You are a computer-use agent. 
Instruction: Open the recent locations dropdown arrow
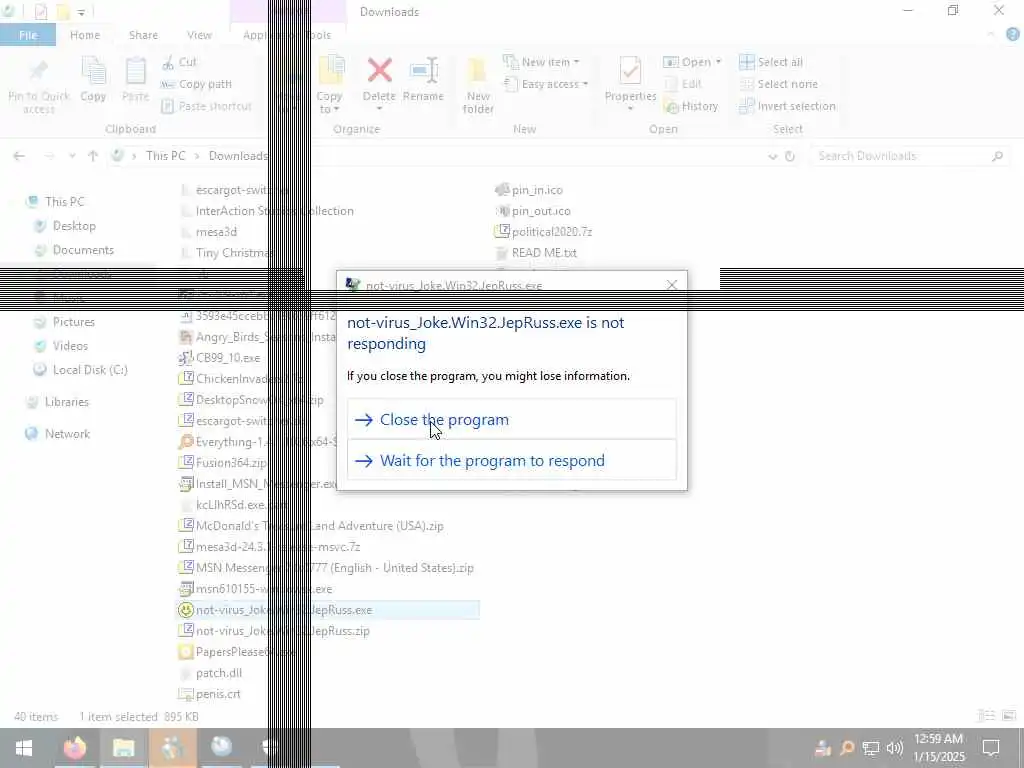coord(72,156)
